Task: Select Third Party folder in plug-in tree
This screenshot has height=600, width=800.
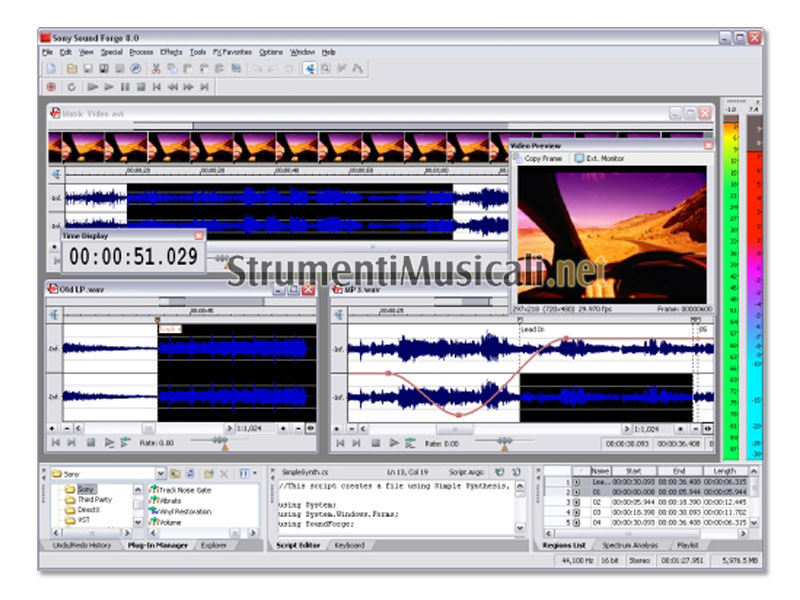Action: [96, 499]
